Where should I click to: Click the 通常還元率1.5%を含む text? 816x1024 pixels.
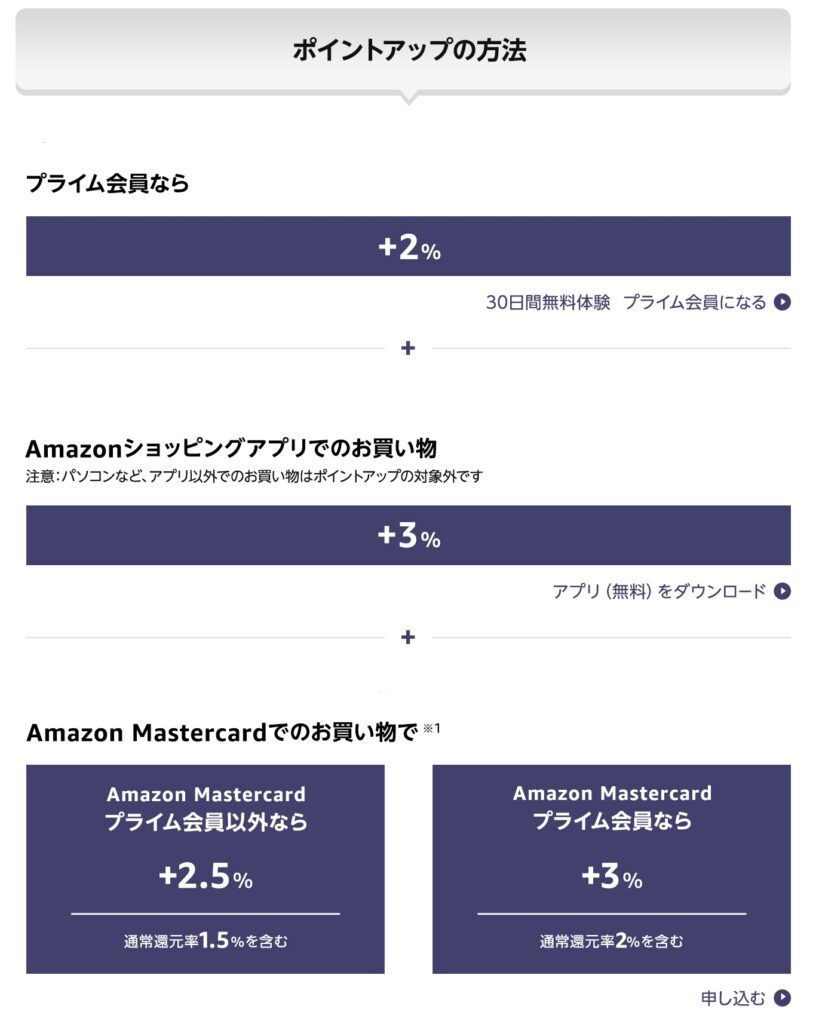click(206, 940)
